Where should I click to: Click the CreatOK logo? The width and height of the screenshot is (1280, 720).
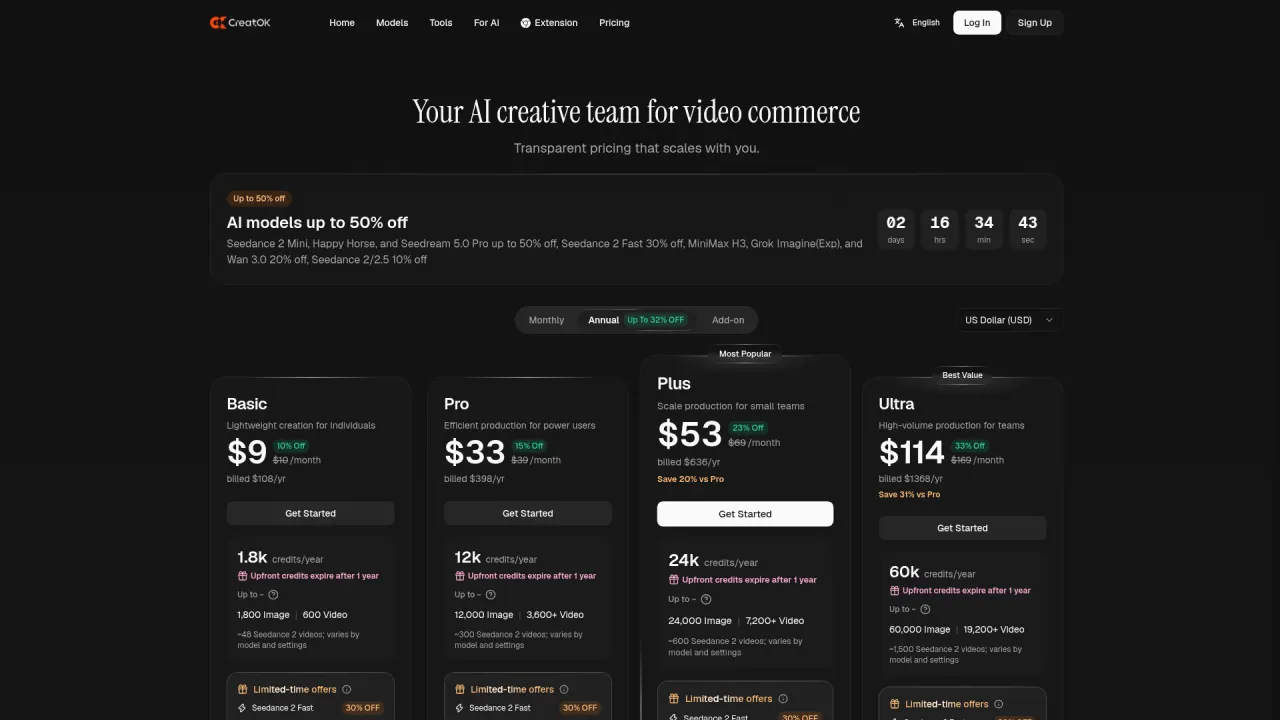[x=240, y=22]
